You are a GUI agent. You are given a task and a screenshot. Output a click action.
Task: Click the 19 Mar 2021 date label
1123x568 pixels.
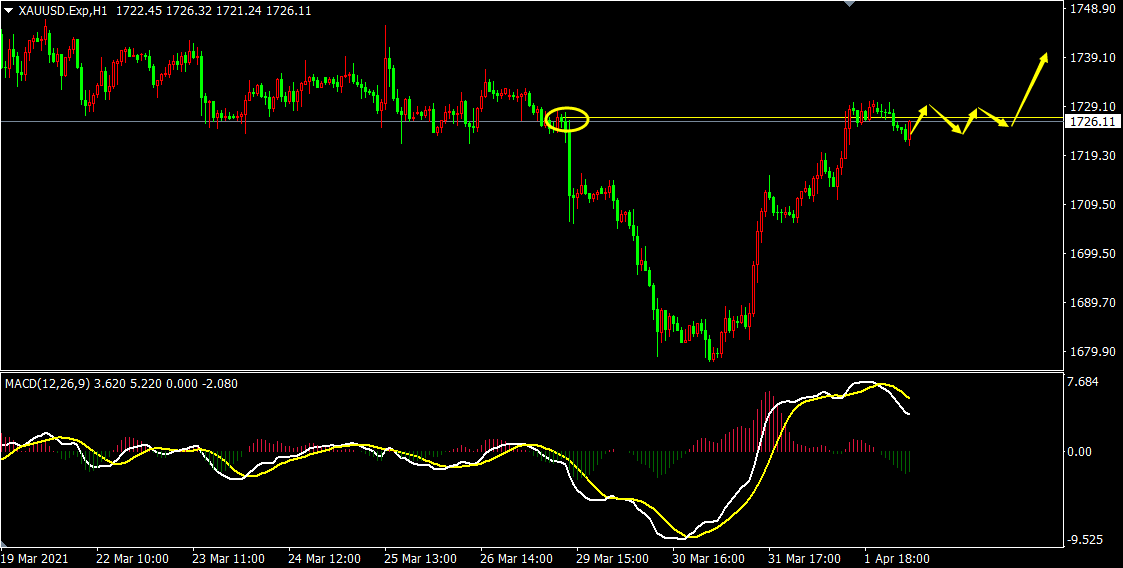pos(34,558)
